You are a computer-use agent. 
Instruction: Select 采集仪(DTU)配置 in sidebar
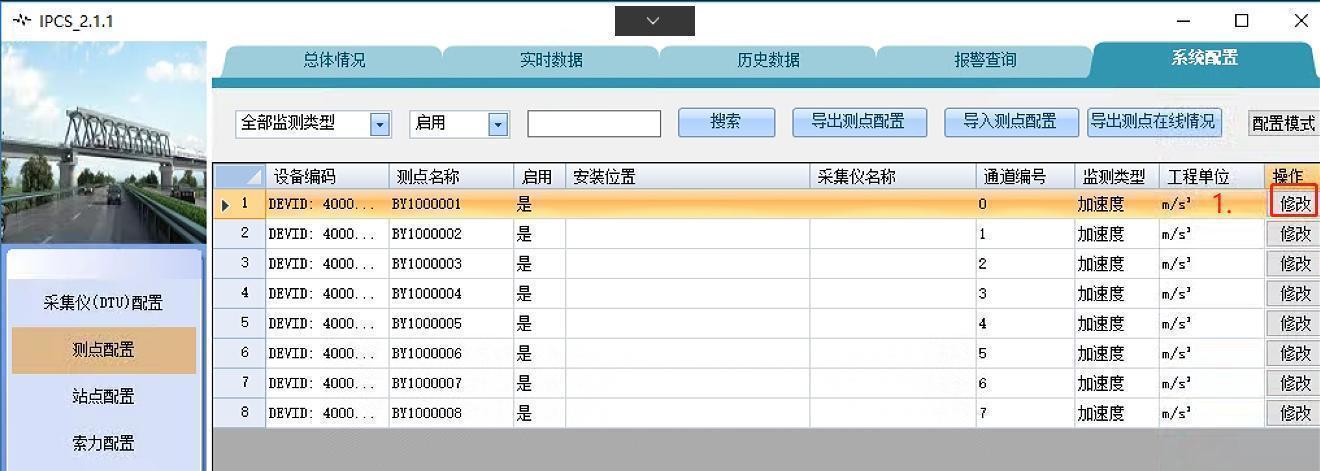(103, 303)
